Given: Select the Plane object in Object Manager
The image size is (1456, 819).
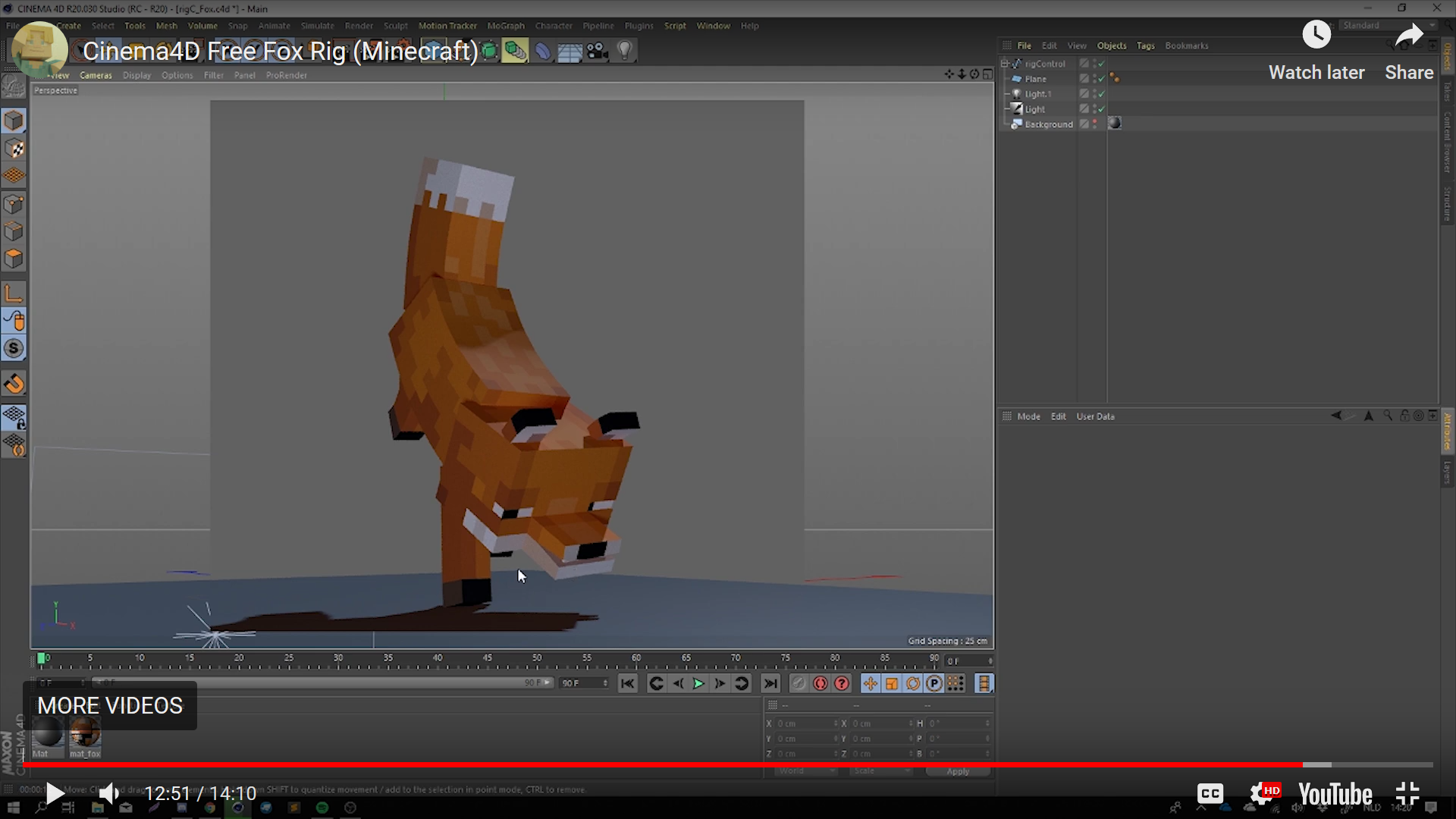Looking at the screenshot, I should (1035, 79).
